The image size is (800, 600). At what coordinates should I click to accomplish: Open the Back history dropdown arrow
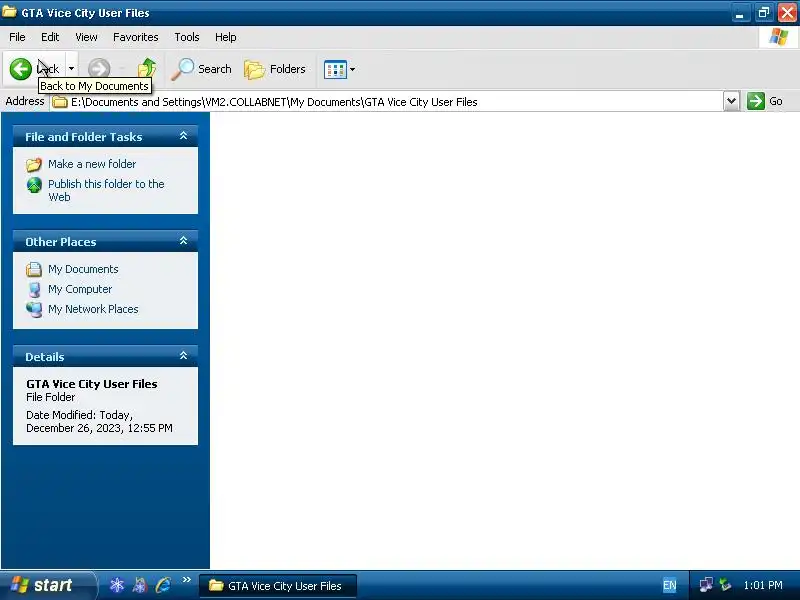pos(71,69)
